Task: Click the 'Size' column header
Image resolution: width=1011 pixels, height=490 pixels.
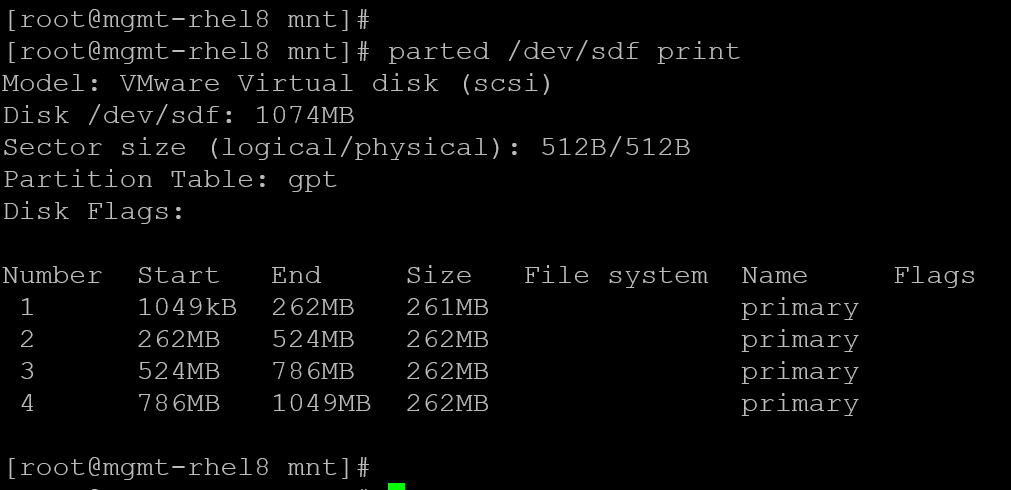Action: 438,276
